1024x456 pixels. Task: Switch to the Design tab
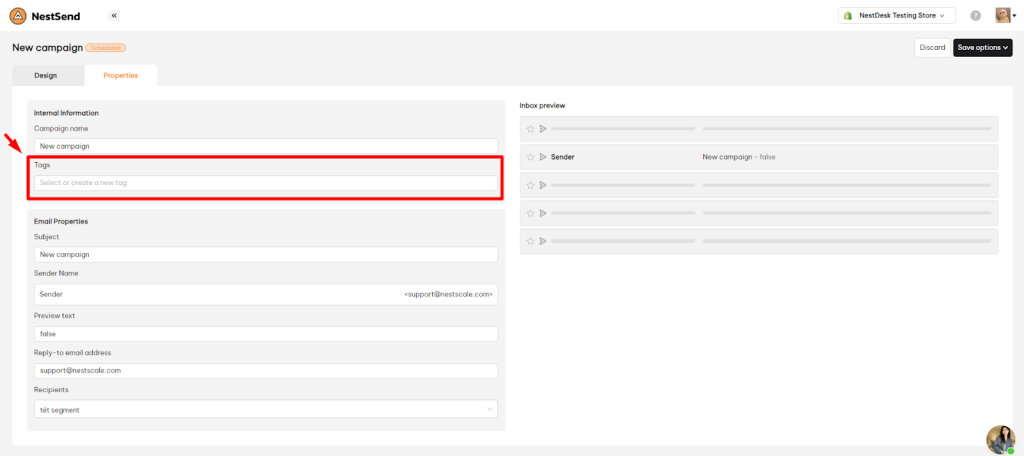tap(46, 75)
